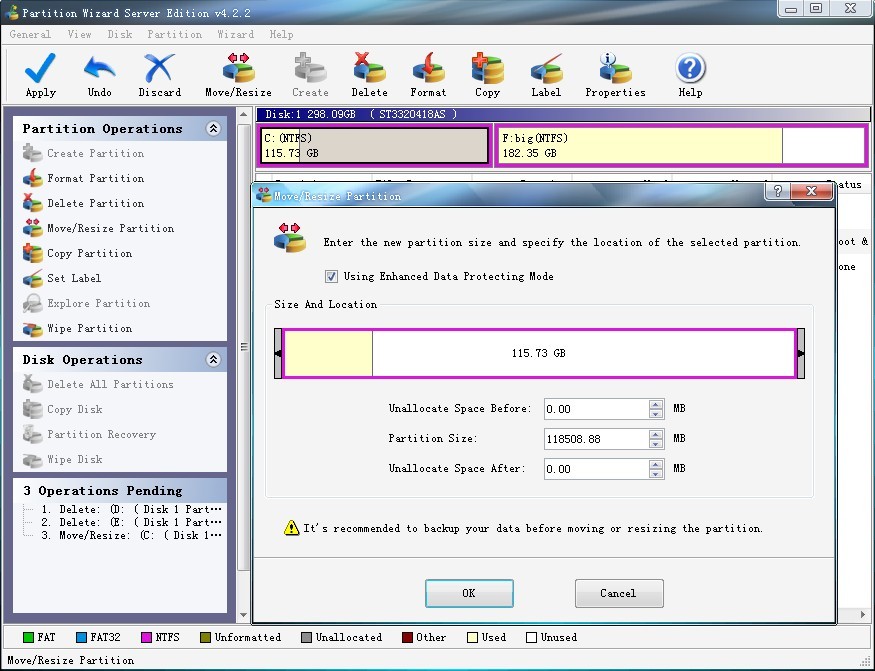Click left resize handle of partition bar

point(278,353)
